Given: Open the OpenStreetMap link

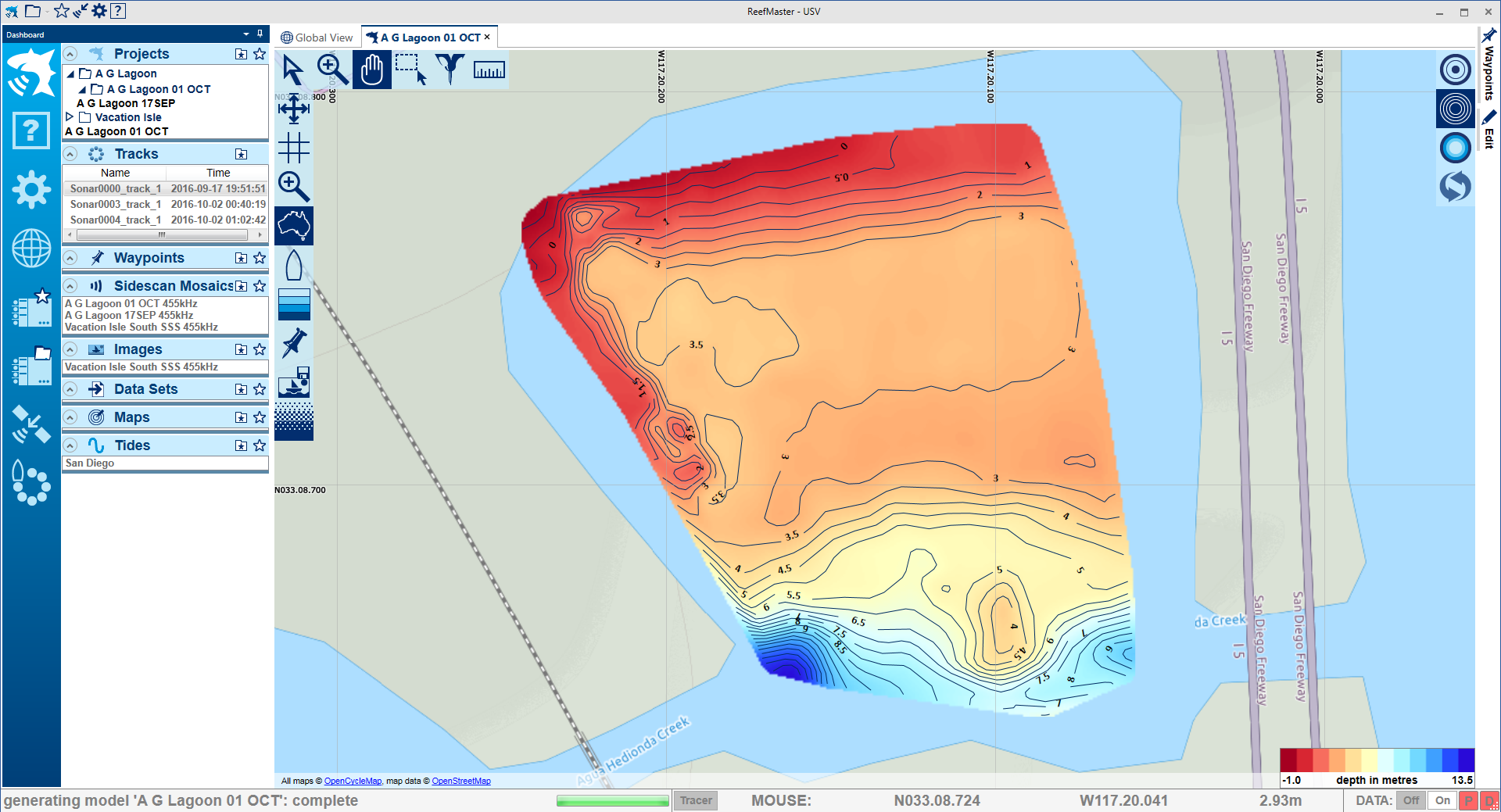Looking at the screenshot, I should (461, 781).
